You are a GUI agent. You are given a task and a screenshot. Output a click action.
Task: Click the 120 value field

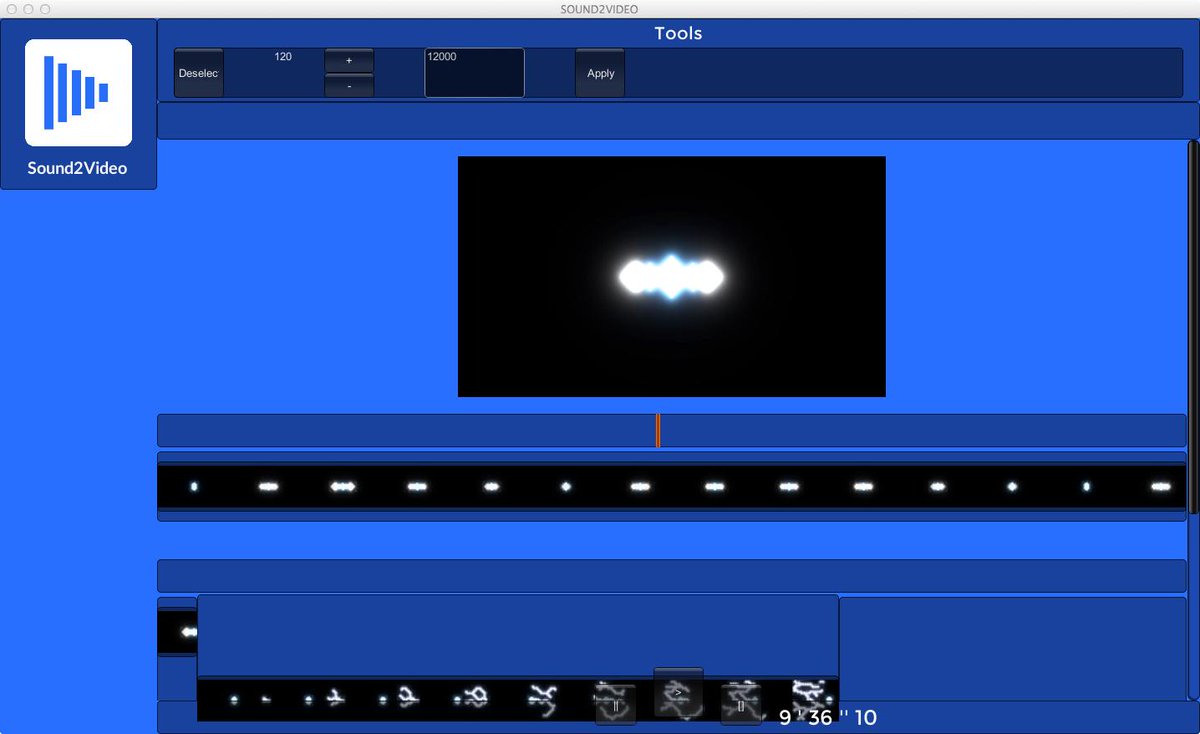tap(283, 57)
